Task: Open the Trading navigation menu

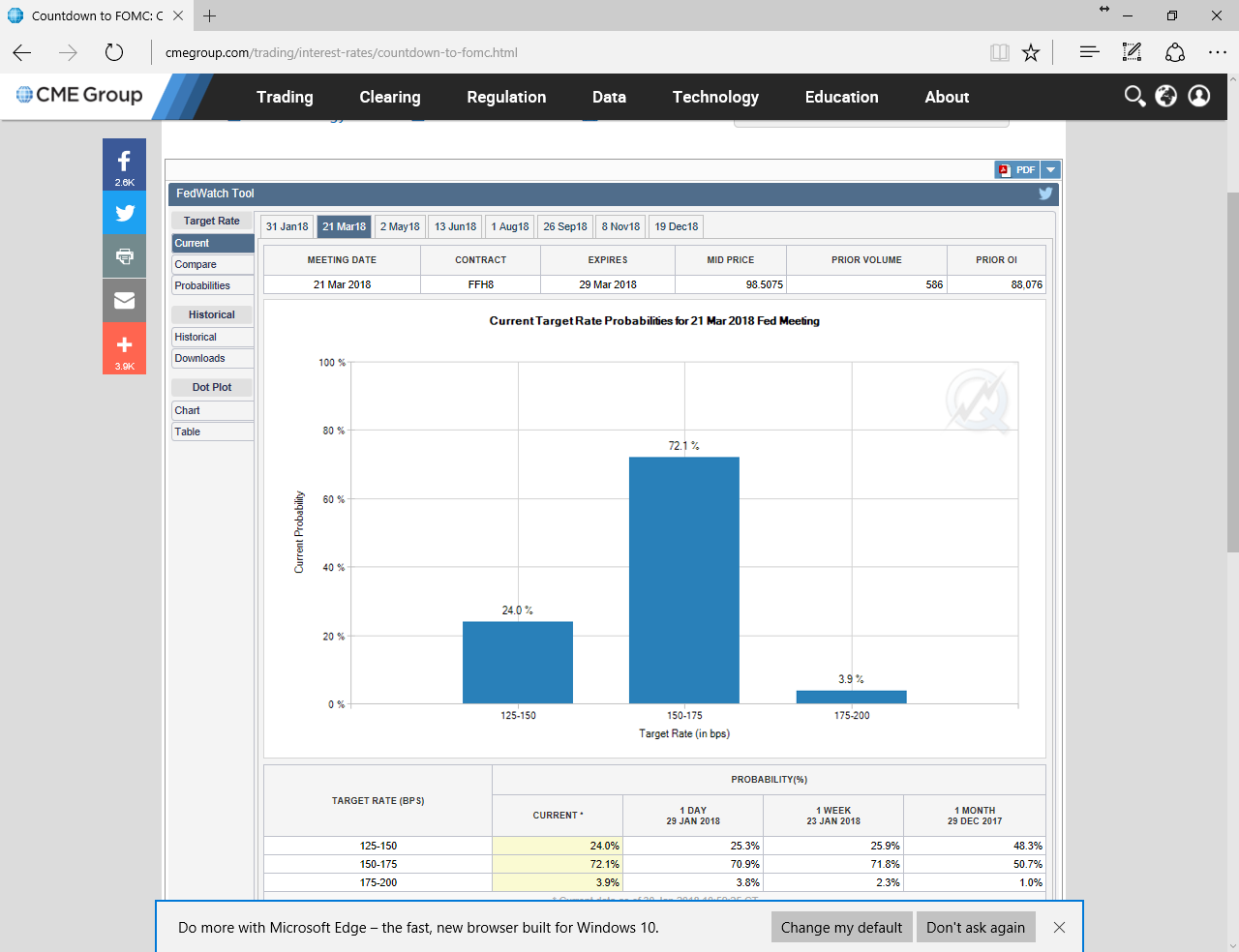Action: point(285,97)
